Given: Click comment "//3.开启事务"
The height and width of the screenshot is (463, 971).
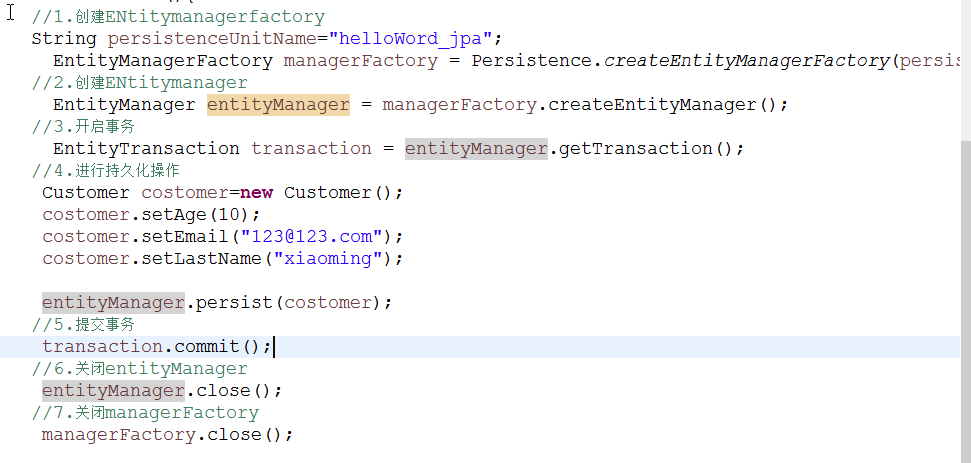Looking at the screenshot, I should coord(83,126).
